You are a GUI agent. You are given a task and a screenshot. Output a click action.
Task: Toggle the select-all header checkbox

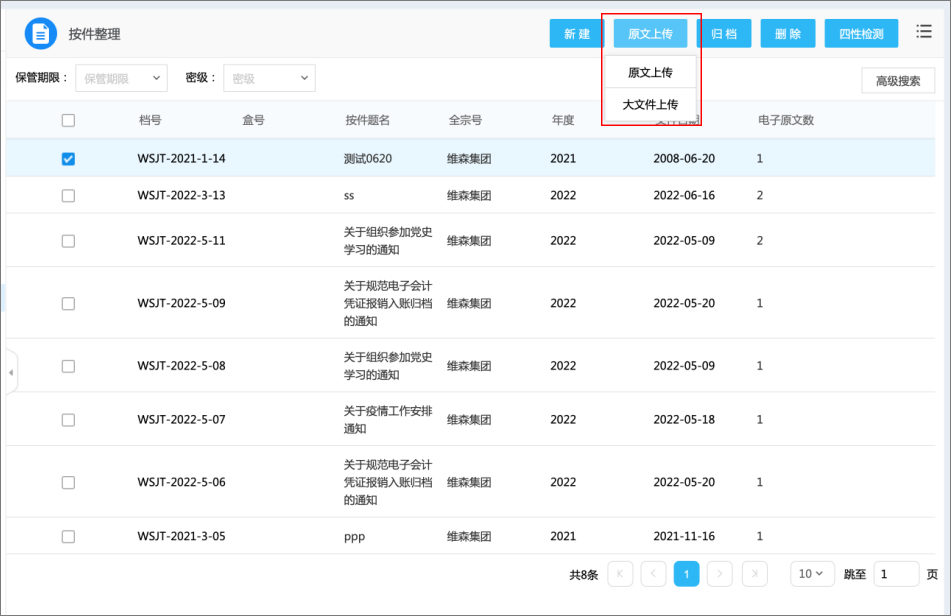pos(68,121)
